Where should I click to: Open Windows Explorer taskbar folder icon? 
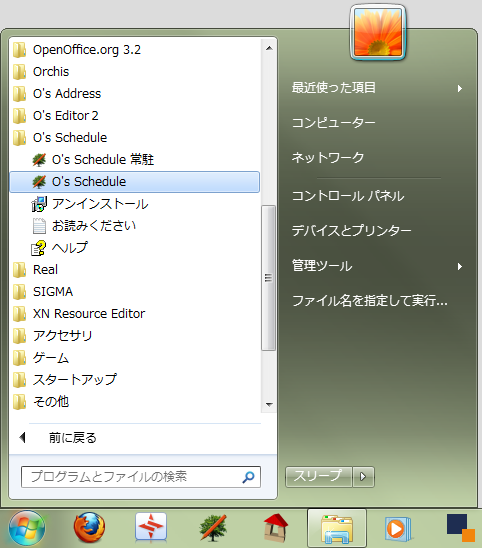coord(337,528)
